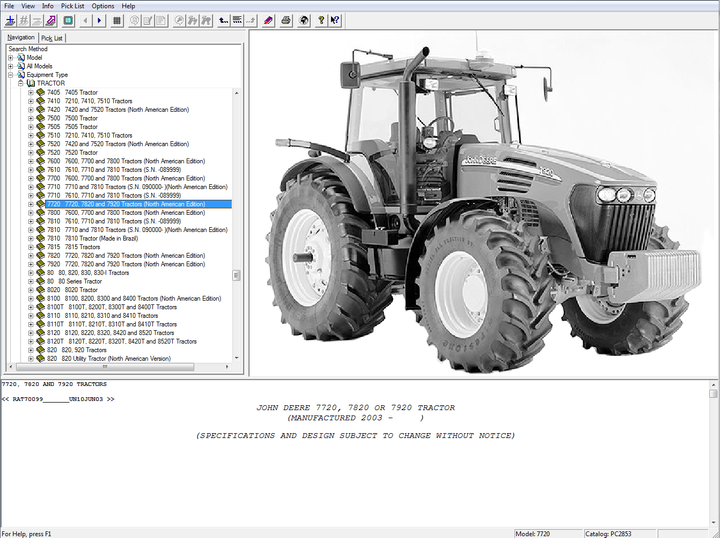Select the 7920 tractors catalog entry
Screen dimensions: 720x538
point(126,264)
